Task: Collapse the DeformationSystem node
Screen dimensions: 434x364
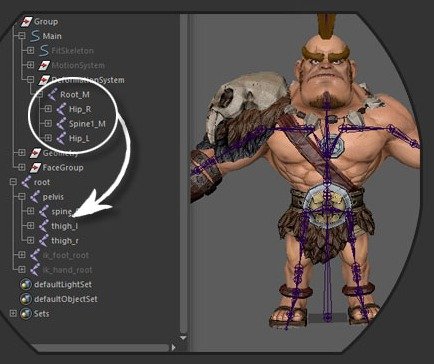Action: pyautogui.click(x=30, y=80)
